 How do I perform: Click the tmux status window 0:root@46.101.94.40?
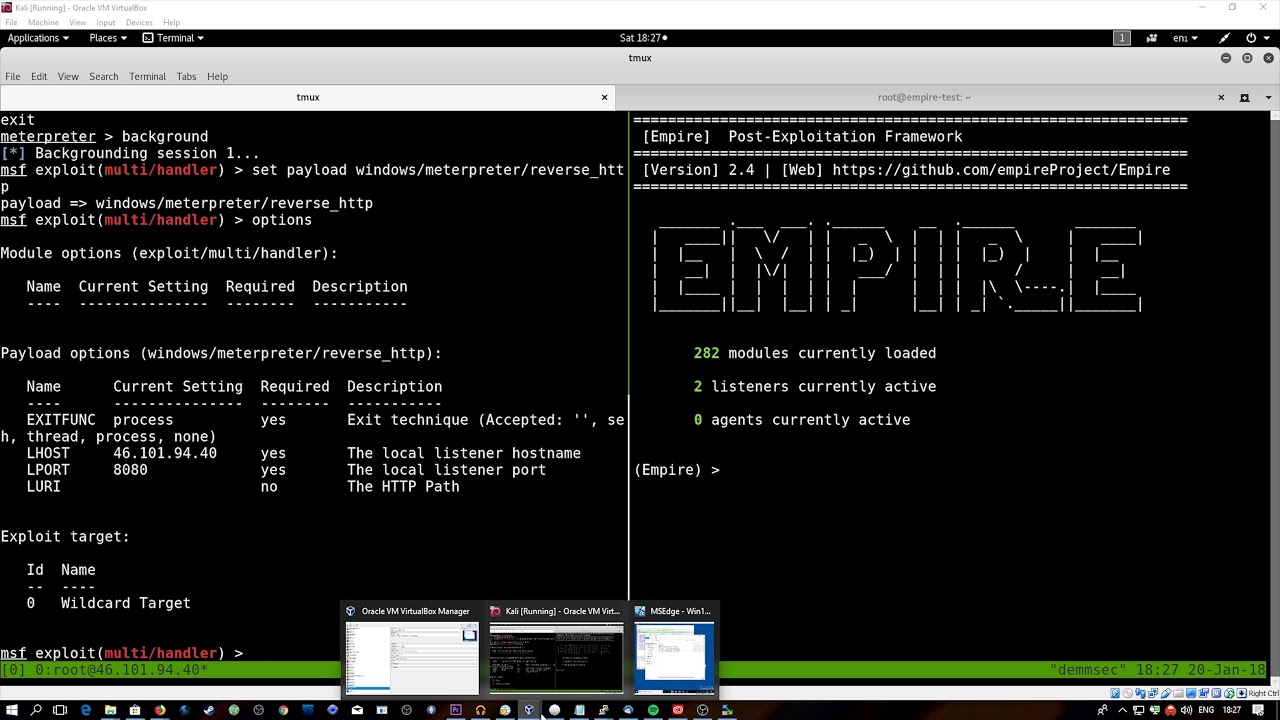(121, 670)
